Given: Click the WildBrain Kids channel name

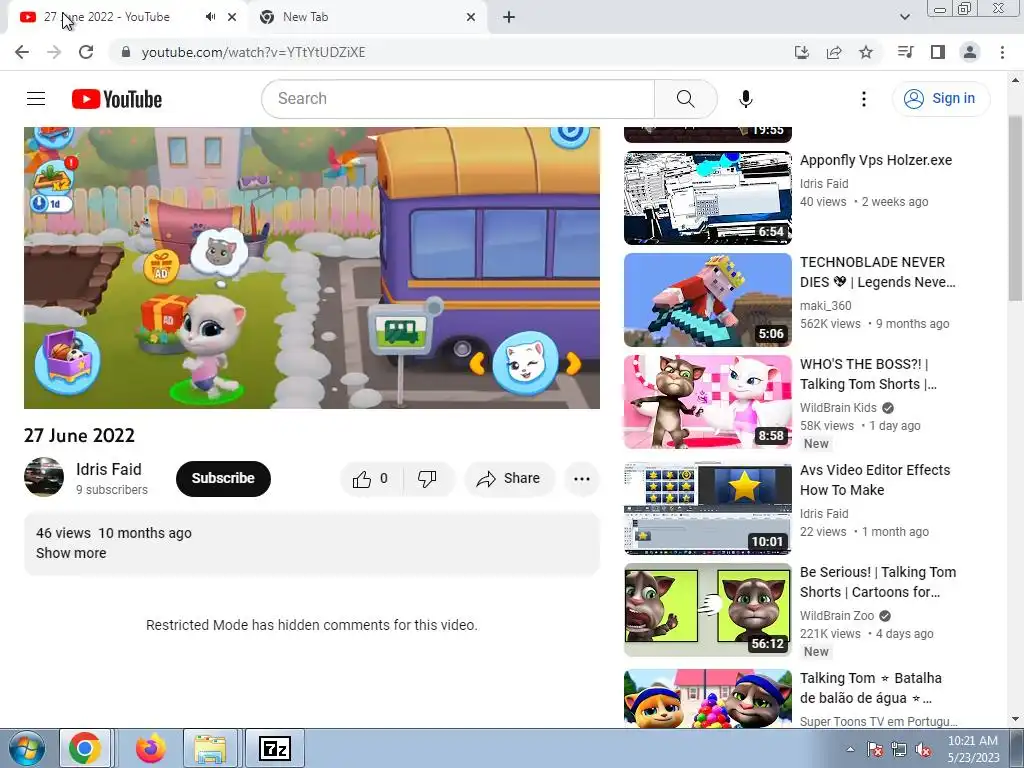Looking at the screenshot, I should [x=838, y=408].
